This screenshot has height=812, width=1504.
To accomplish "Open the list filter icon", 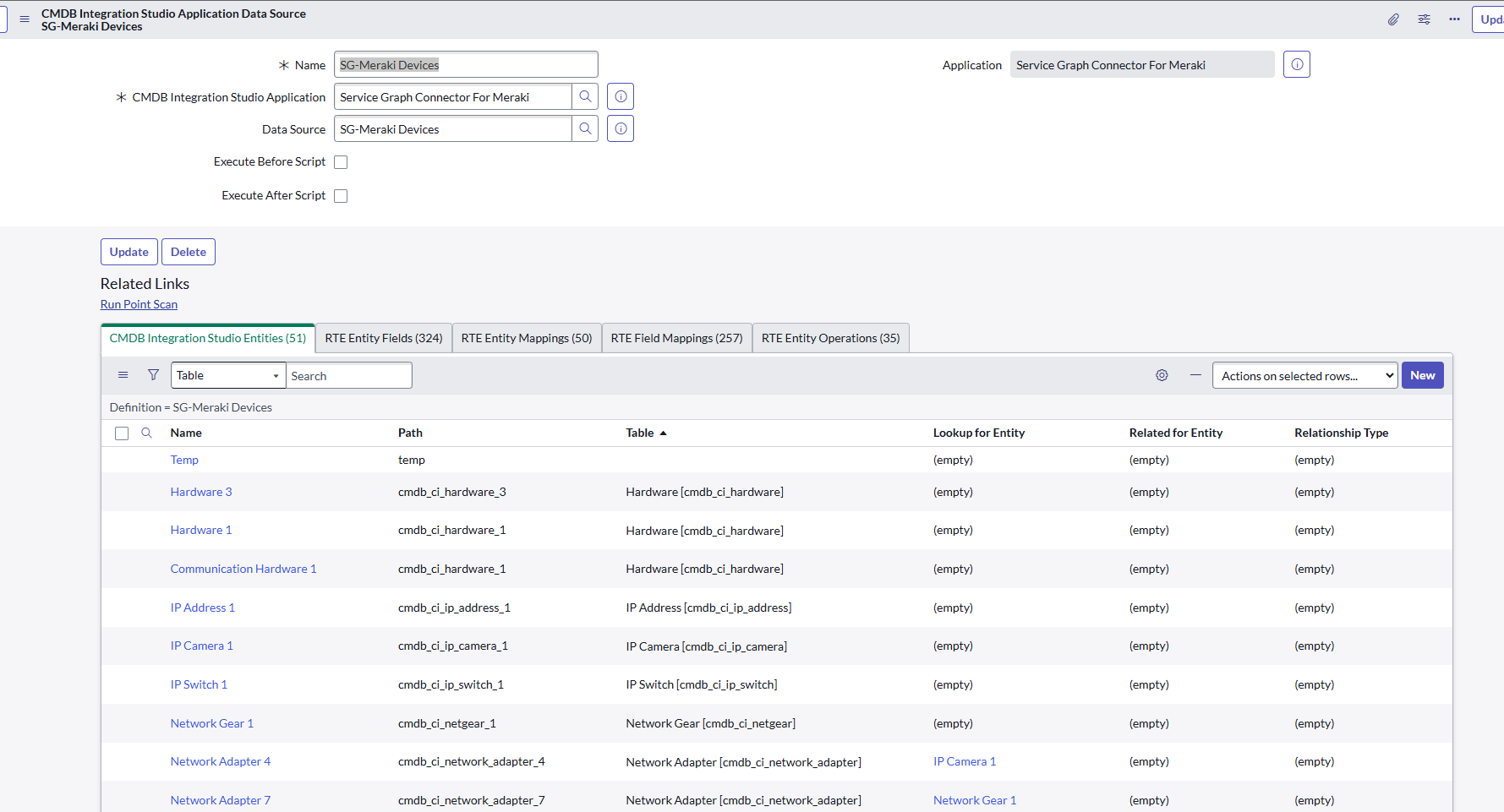I will point(153,374).
